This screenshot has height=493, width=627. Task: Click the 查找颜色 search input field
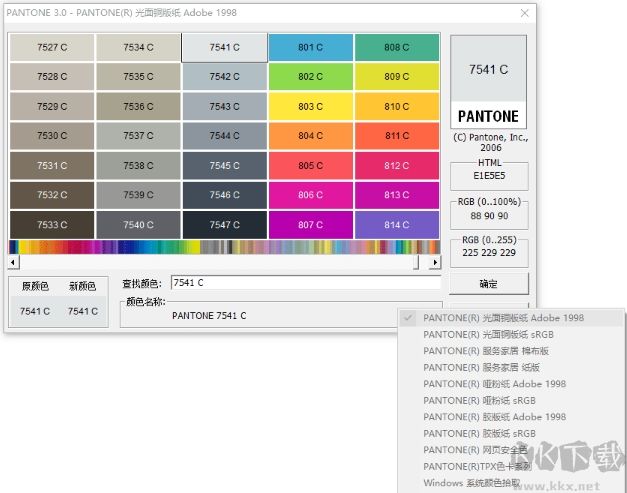click(305, 283)
